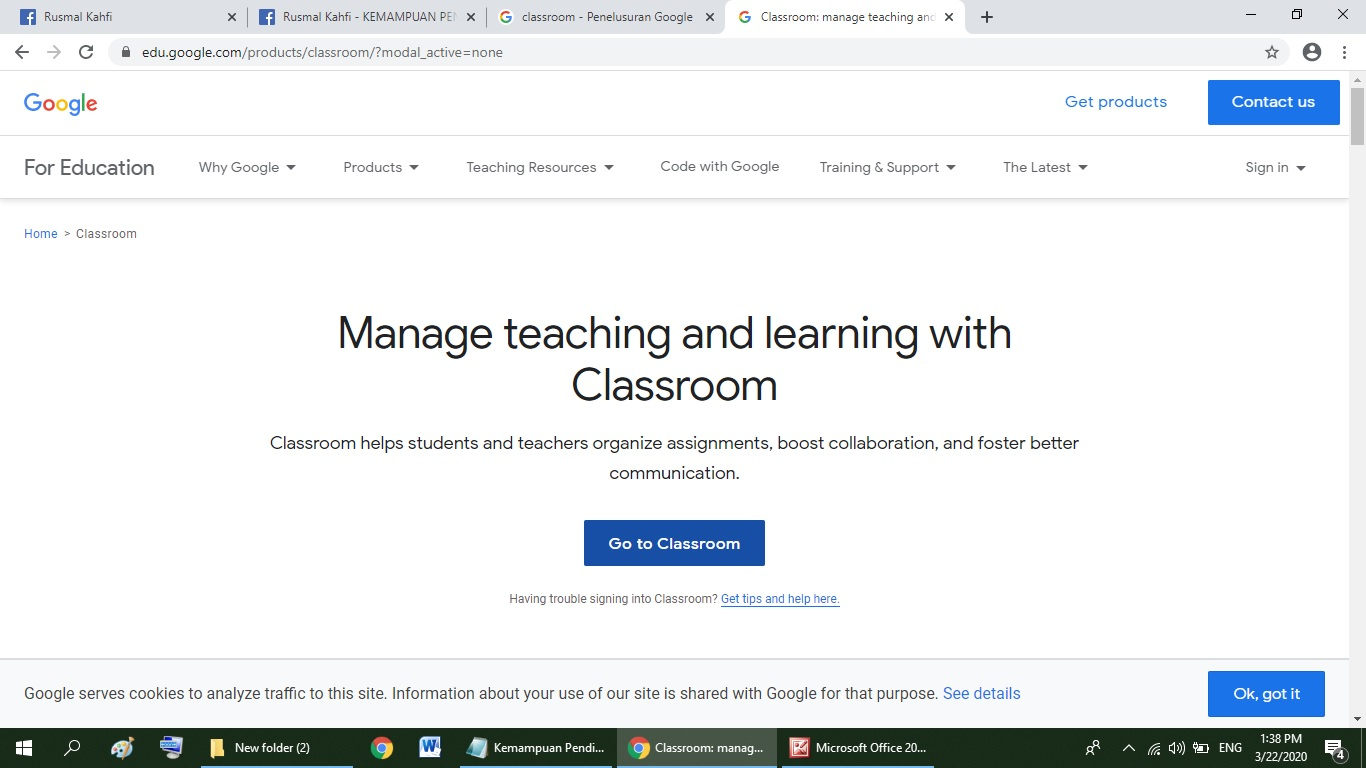Dismiss cookies with Ok, got it
The image size is (1366, 768).
[x=1266, y=694]
